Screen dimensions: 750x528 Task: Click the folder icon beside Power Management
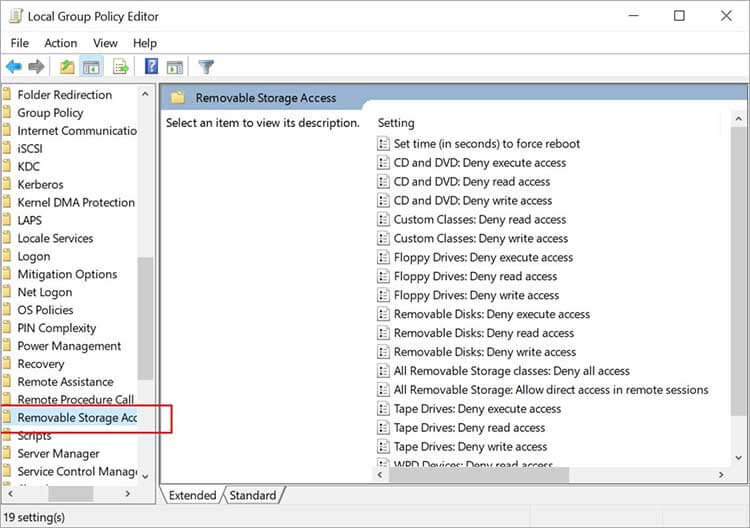[x=7, y=346]
